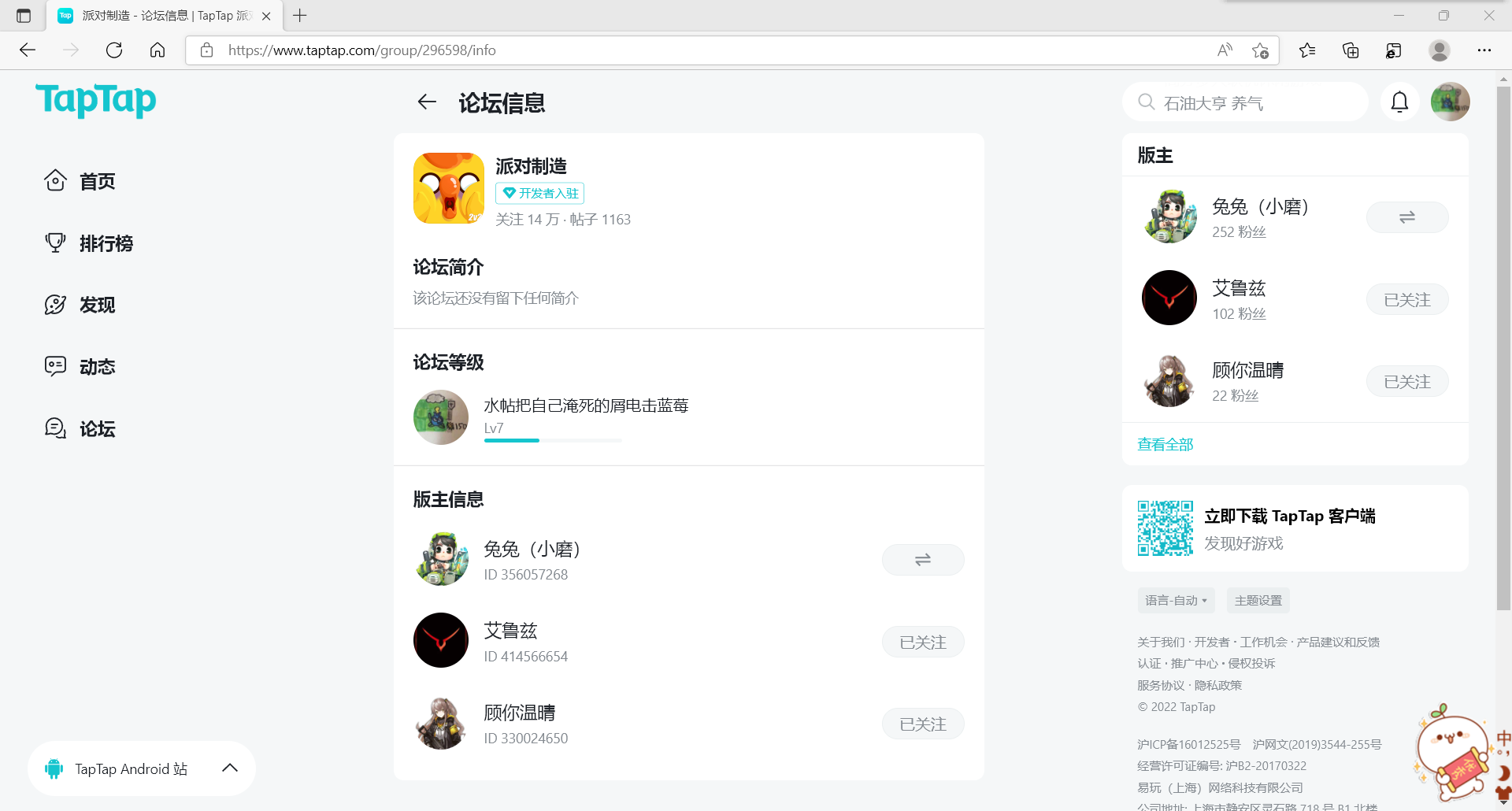Screen dimensions: 1512x811
Task: Click the browser back button
Action: [28, 50]
